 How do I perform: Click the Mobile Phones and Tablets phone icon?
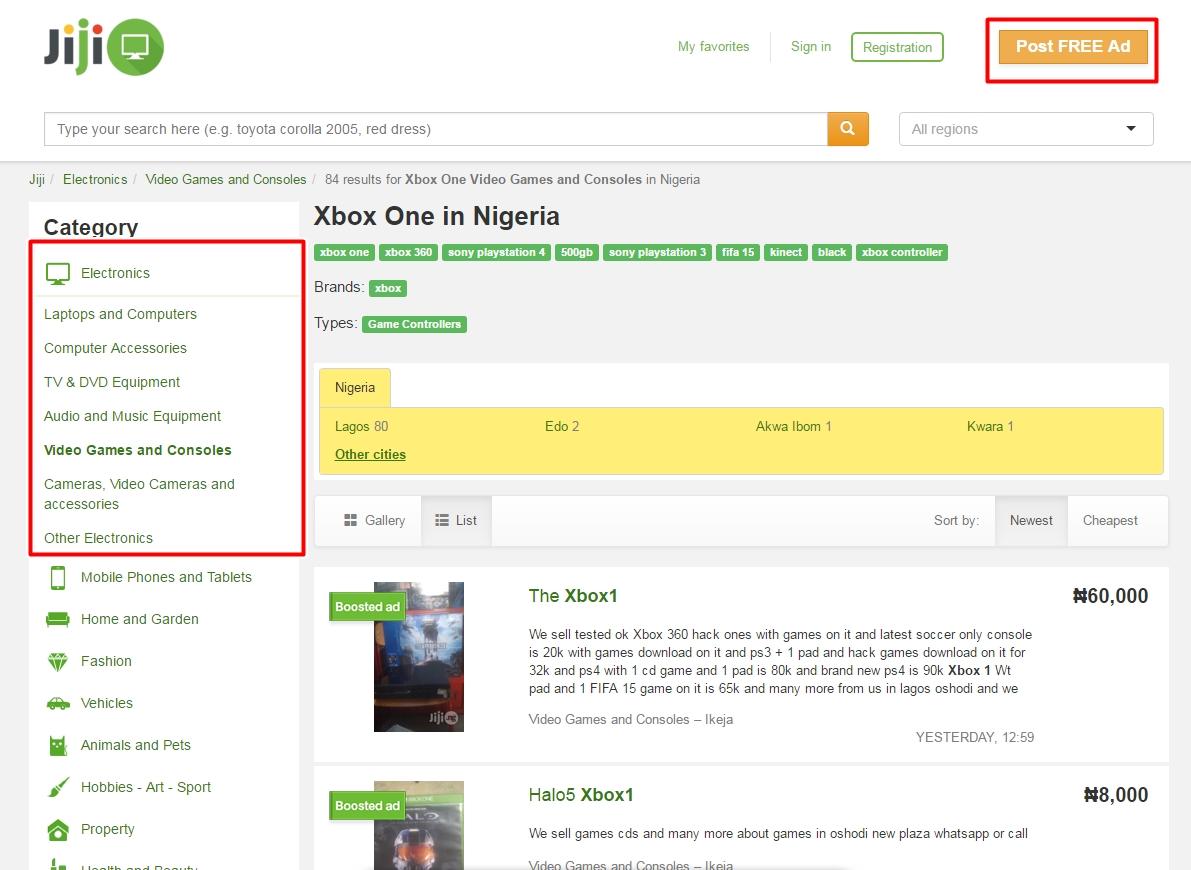click(x=58, y=577)
